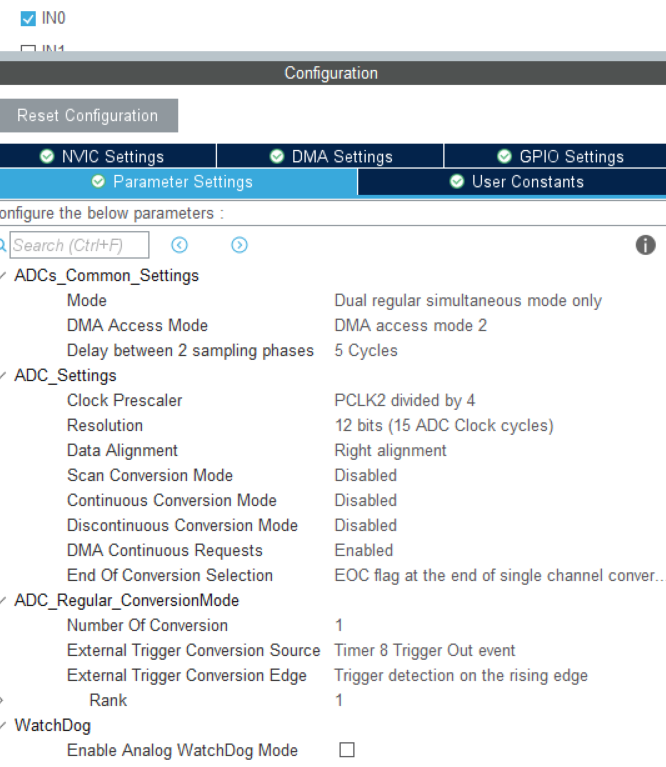Viewport: 666px width, 767px height.
Task: Switch to the DMA Settings tab
Action: (x=330, y=157)
